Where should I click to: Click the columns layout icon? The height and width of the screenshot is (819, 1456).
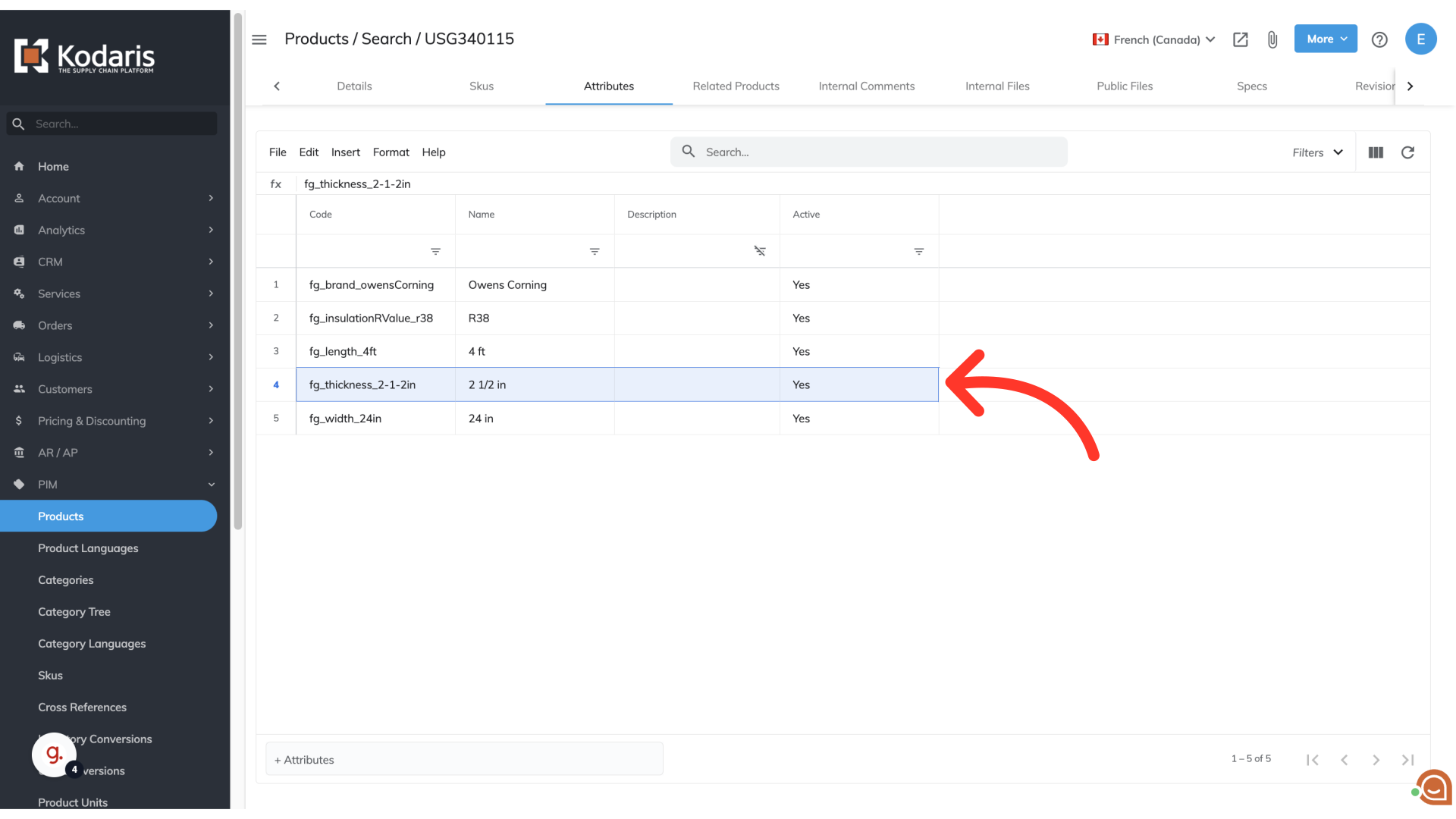pos(1376,152)
